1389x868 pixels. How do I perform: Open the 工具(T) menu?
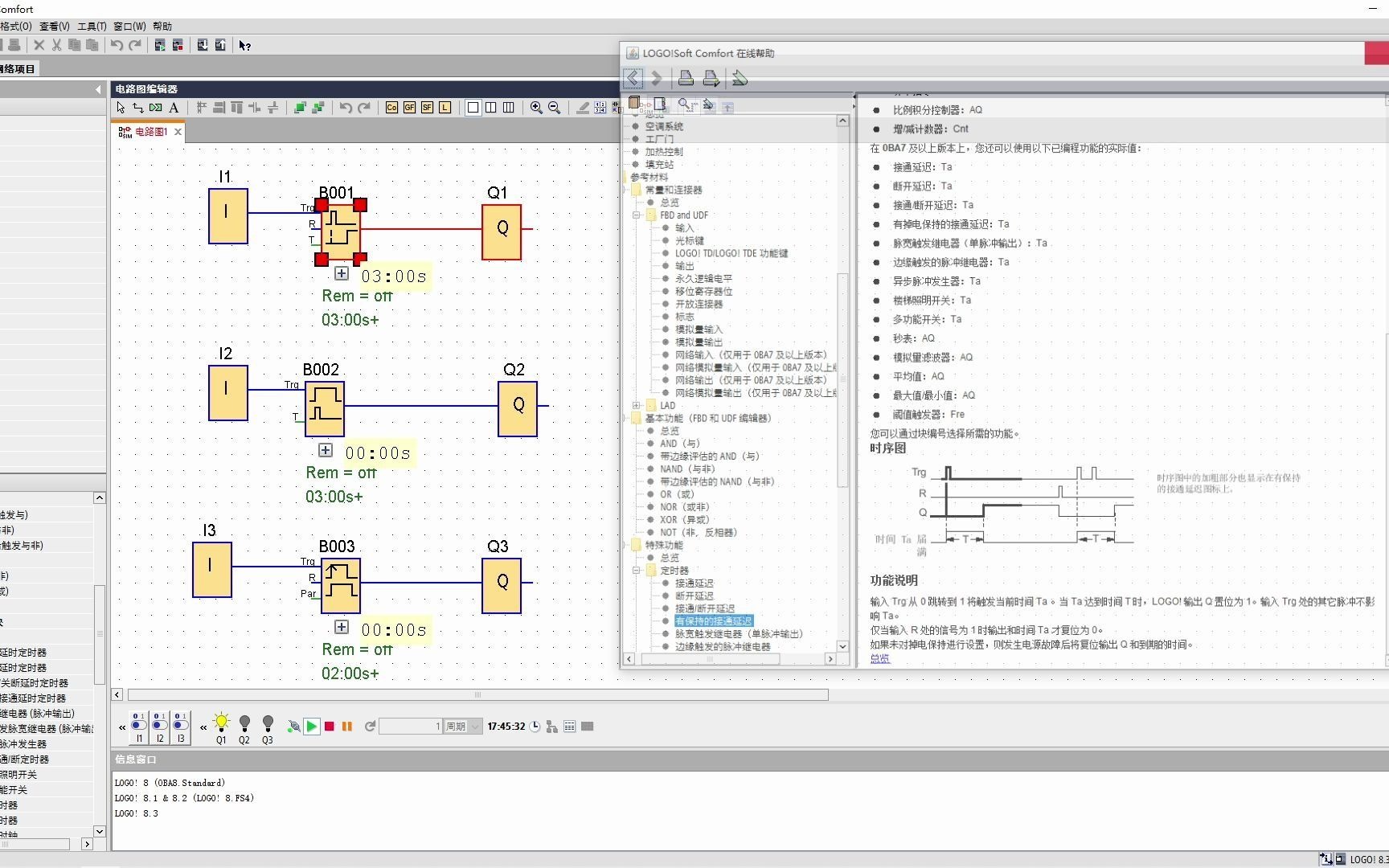tap(92, 27)
